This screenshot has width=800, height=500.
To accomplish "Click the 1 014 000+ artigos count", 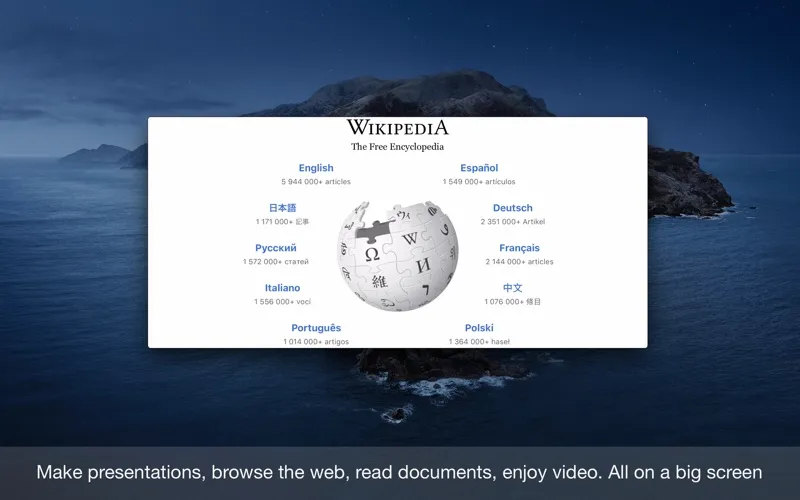I will coord(316,342).
